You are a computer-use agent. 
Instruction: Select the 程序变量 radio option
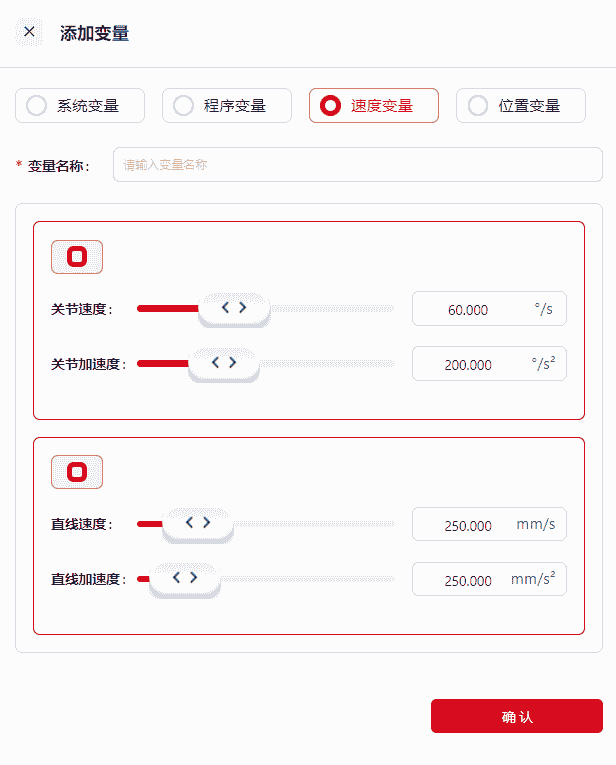(227, 105)
